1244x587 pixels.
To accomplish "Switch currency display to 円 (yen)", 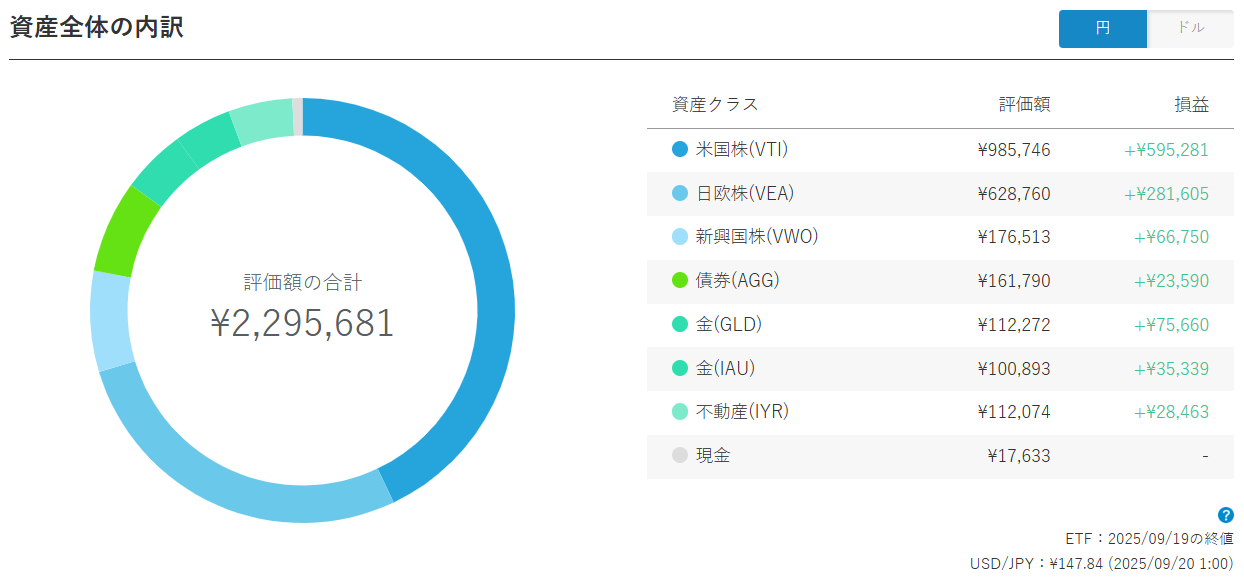I will coord(1102,29).
